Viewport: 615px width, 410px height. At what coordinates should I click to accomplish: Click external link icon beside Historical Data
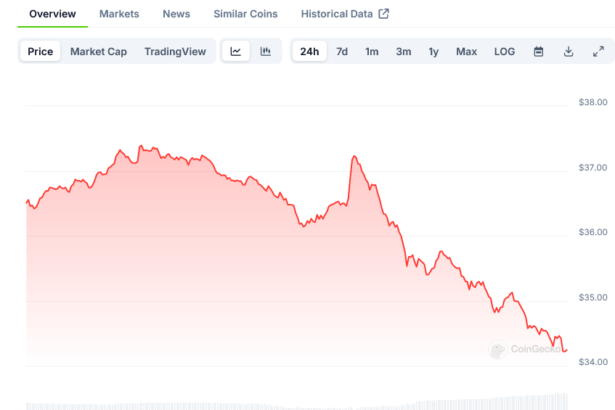pyautogui.click(x=383, y=14)
